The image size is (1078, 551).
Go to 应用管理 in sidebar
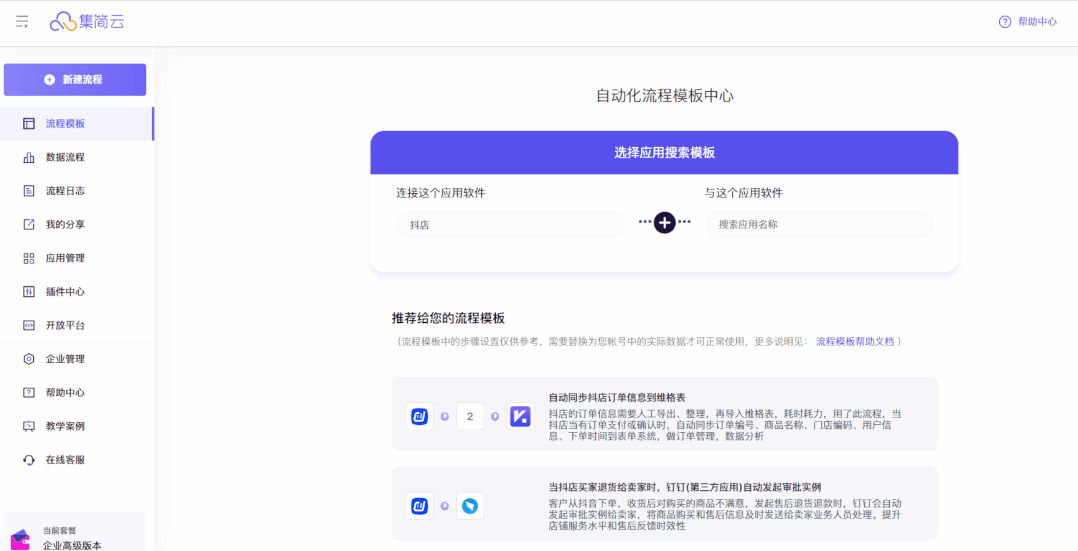tap(65, 258)
